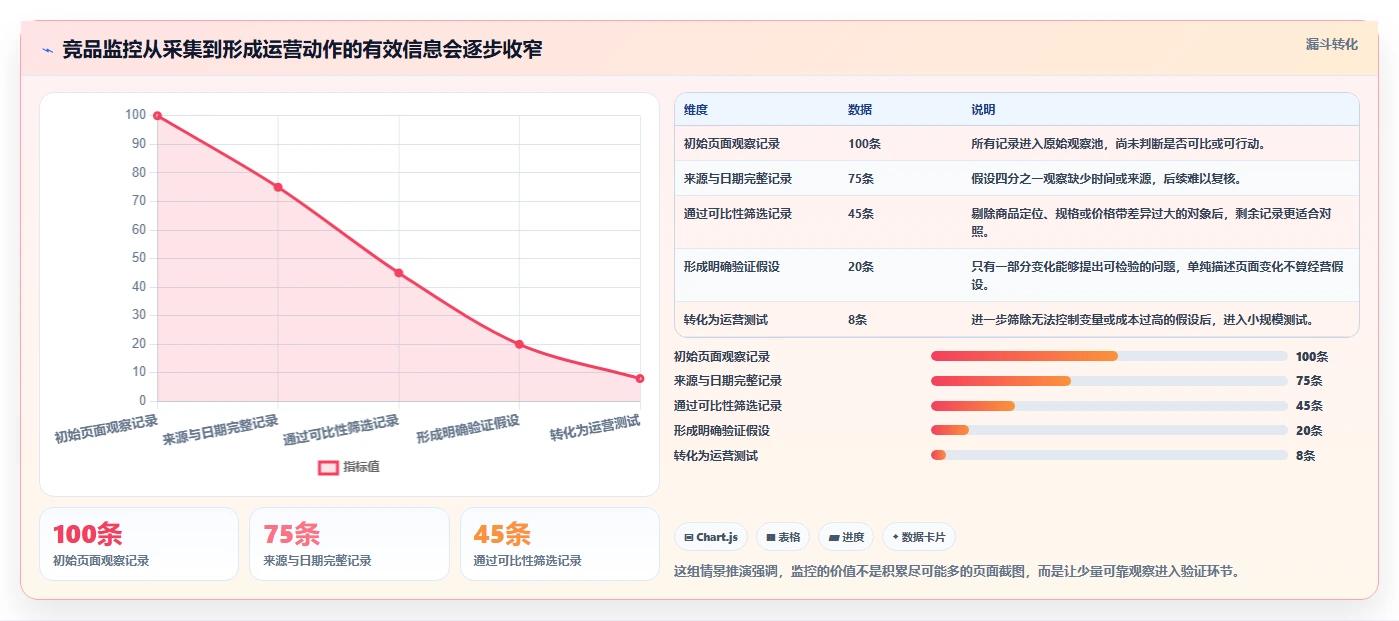Click table value 45条
Image resolution: width=1399 pixels, height=621 pixels.
(861, 213)
